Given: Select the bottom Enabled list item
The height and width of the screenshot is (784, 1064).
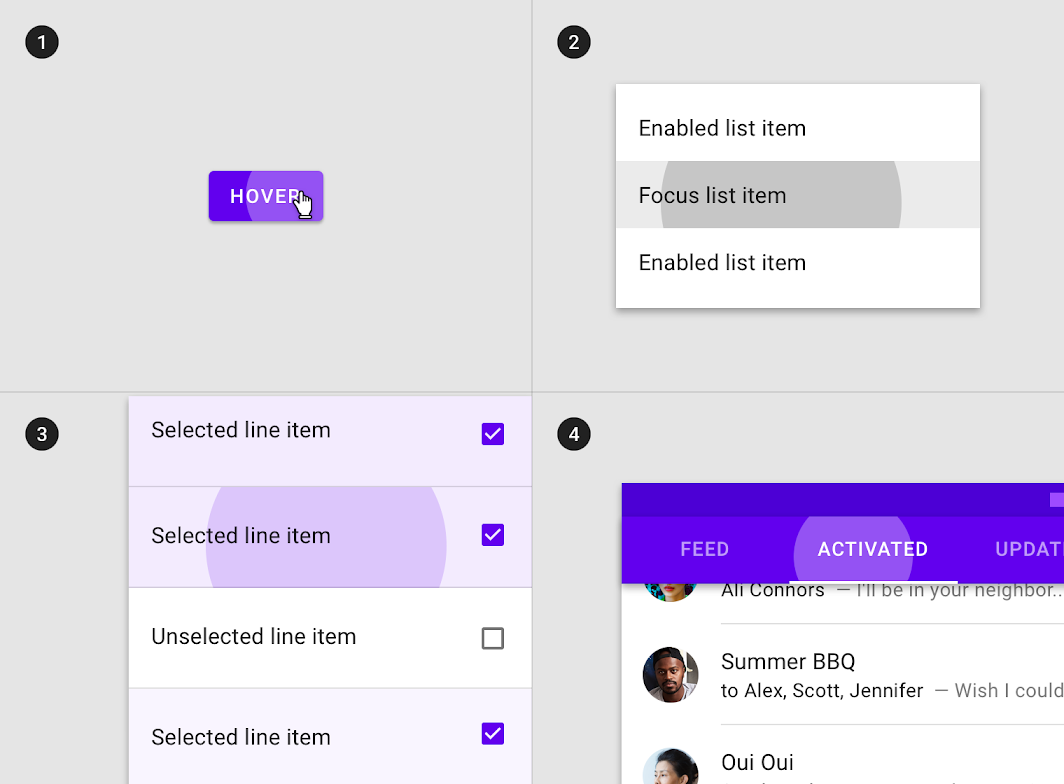Looking at the screenshot, I should click(x=797, y=262).
